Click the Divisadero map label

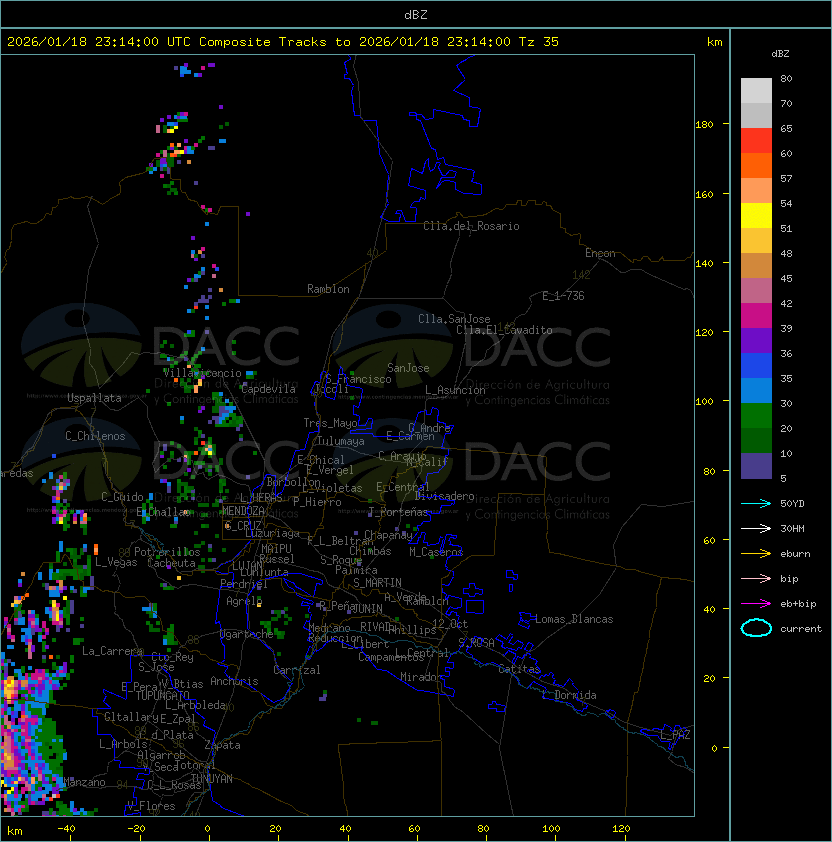coord(445,496)
